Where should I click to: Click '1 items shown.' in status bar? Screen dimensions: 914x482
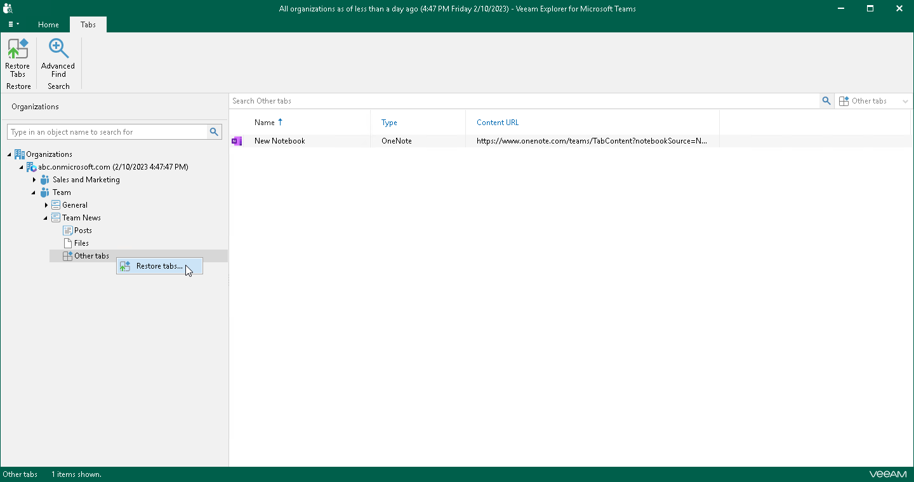76,474
